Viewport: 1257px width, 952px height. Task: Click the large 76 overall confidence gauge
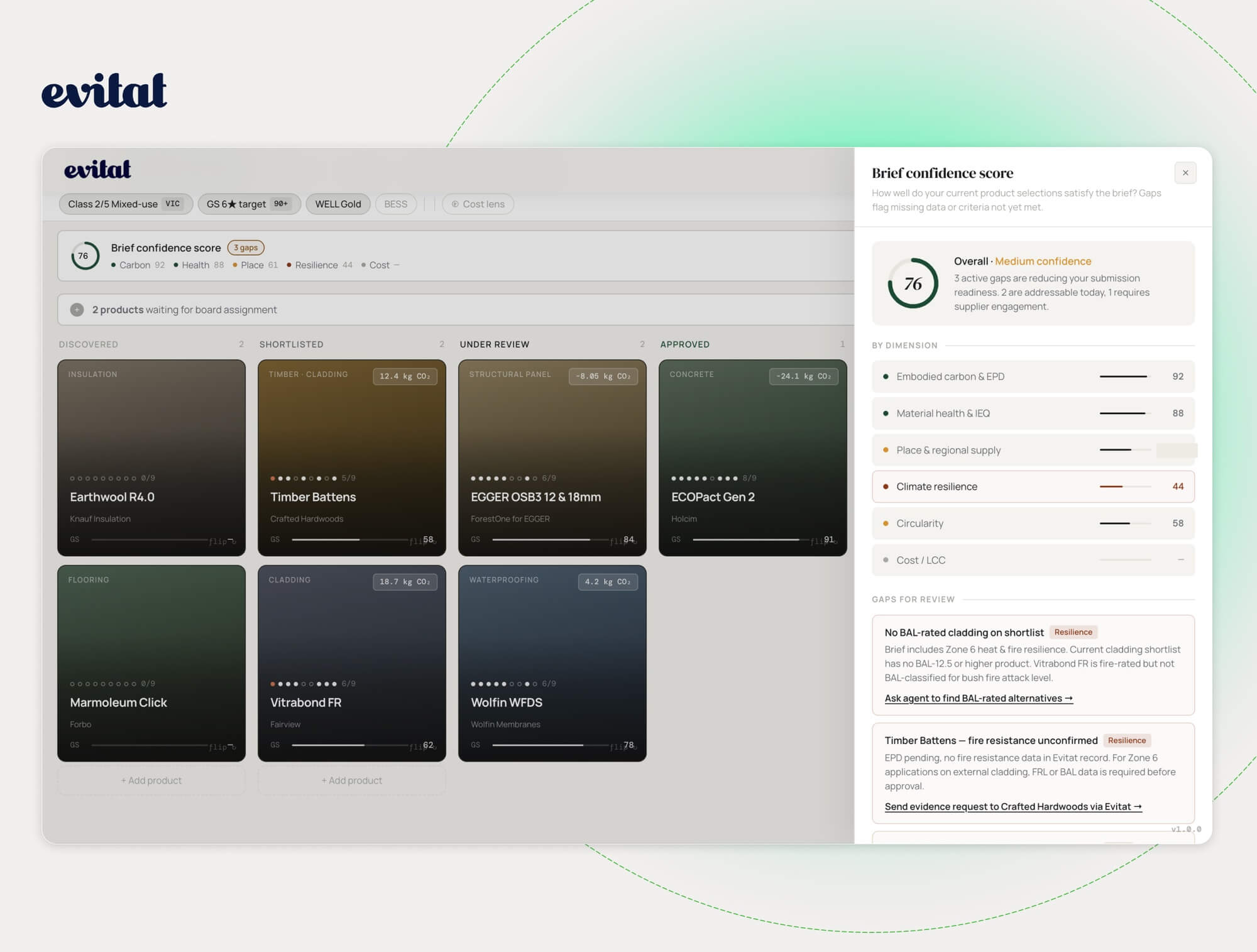(913, 283)
